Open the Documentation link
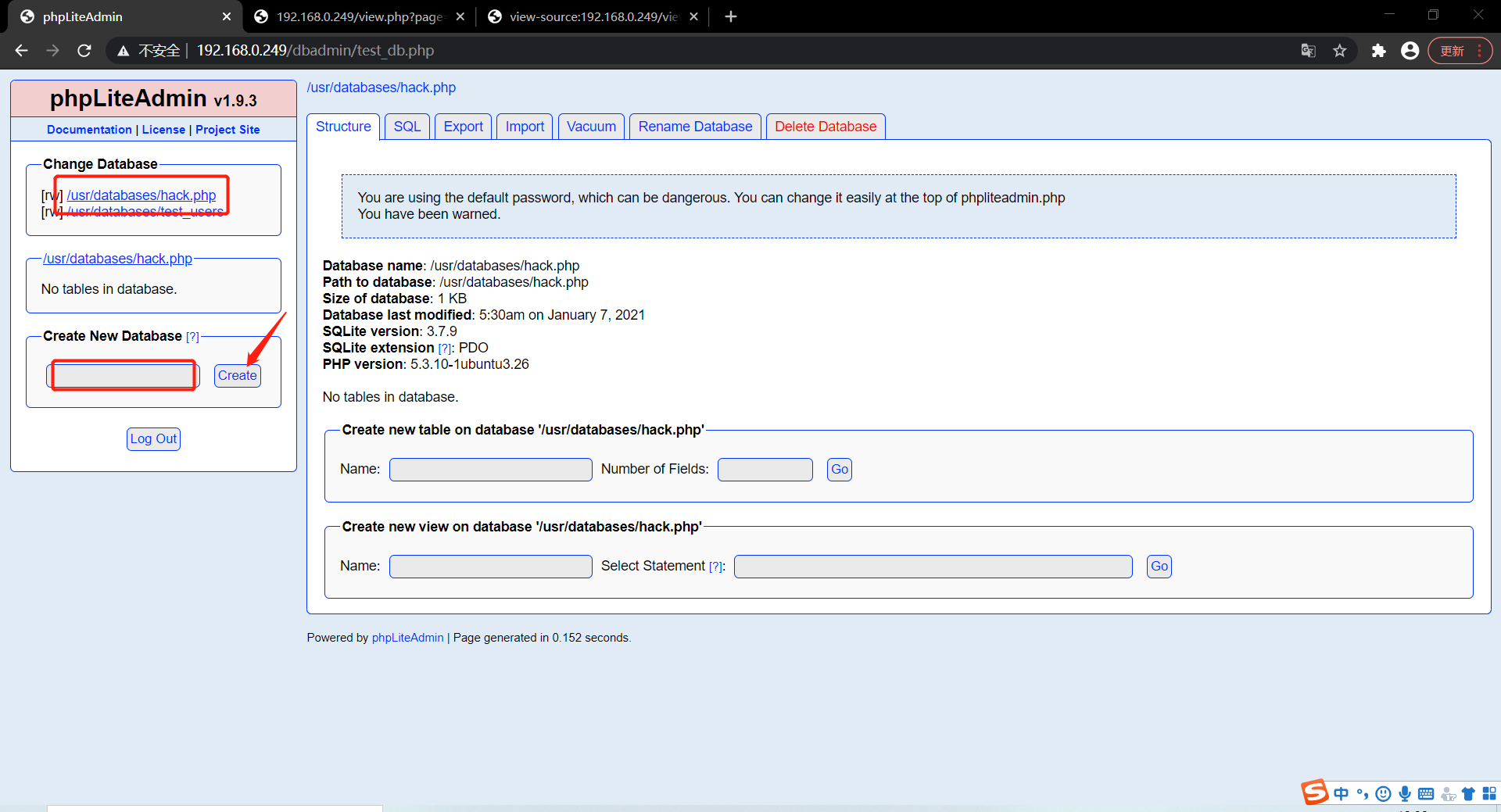 pyautogui.click(x=89, y=130)
